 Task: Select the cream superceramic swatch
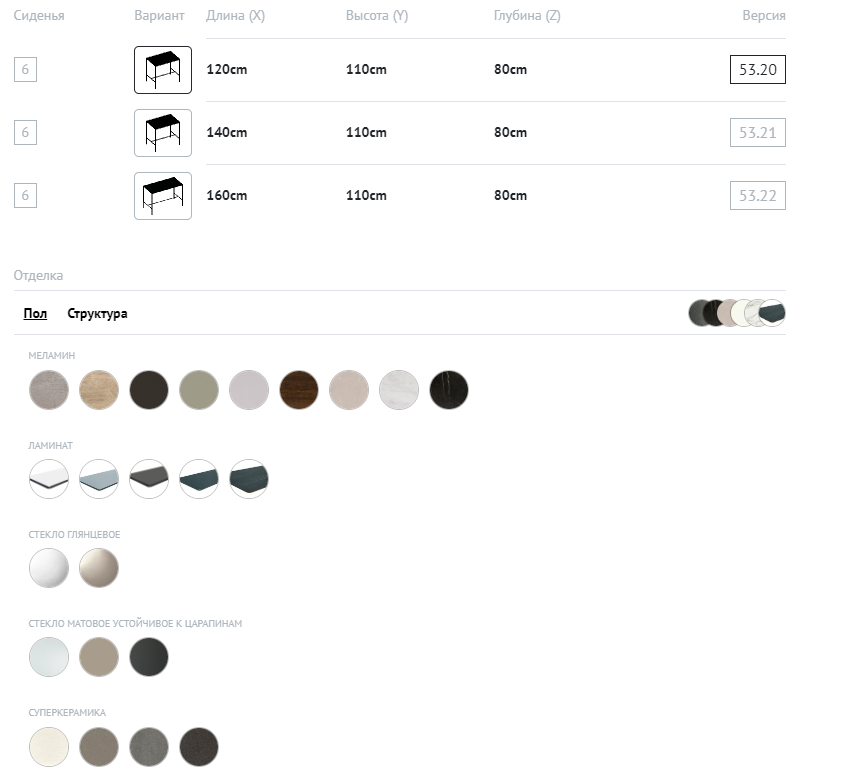49,746
